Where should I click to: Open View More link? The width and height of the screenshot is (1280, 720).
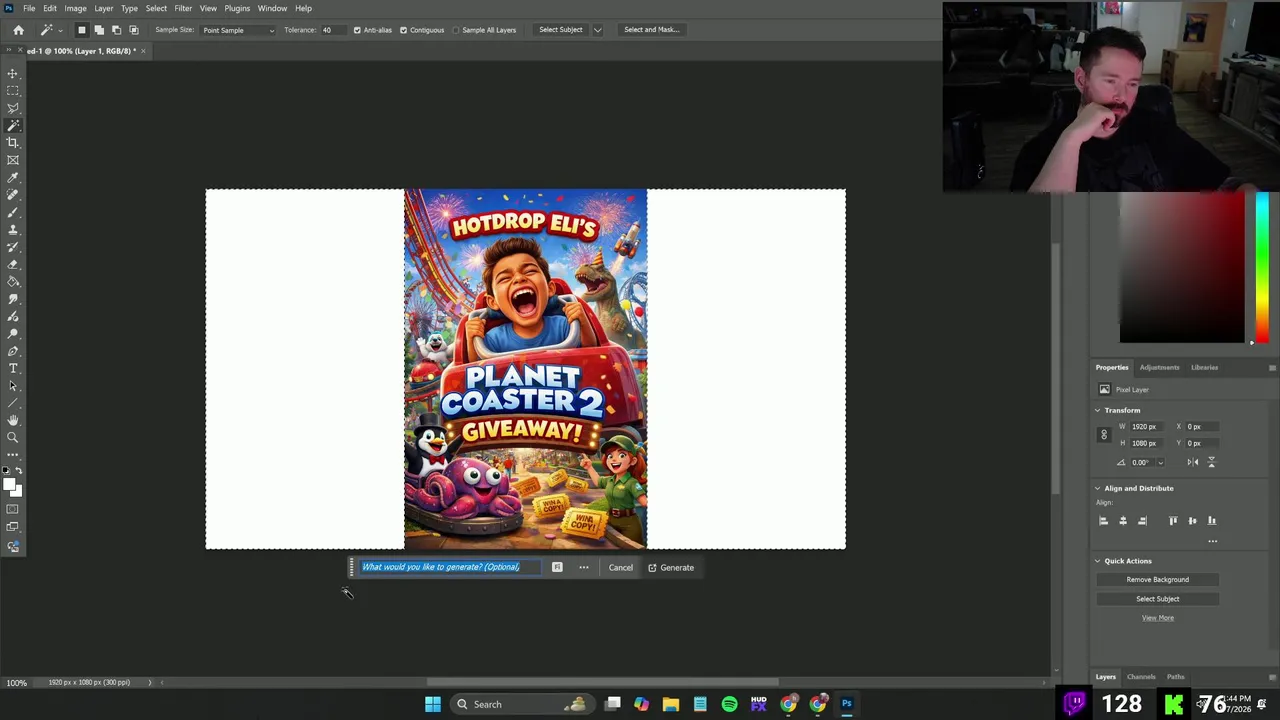[1157, 618]
